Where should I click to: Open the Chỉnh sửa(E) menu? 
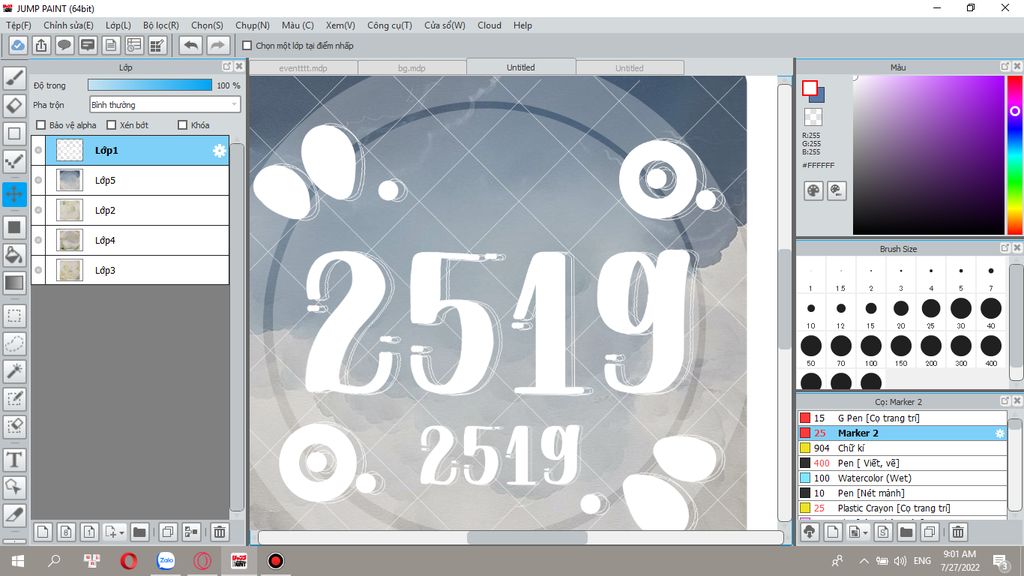click(68, 25)
